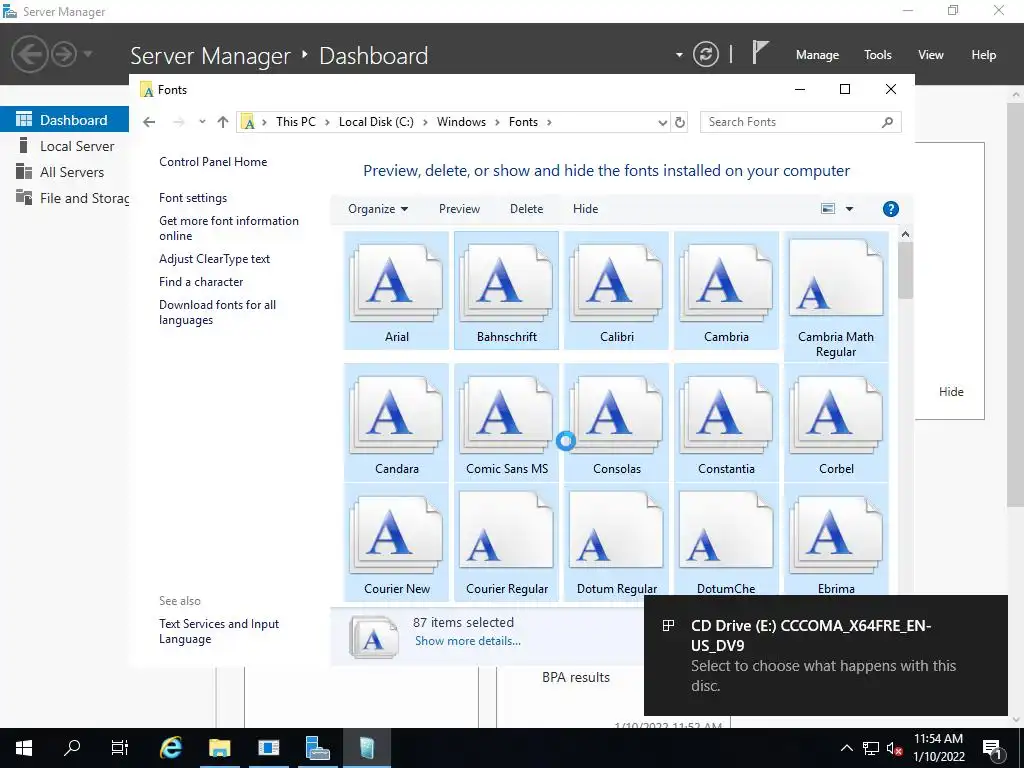This screenshot has width=1024, height=768.
Task: Open recent locations dropdown in Fonts window
Action: pos(202,122)
